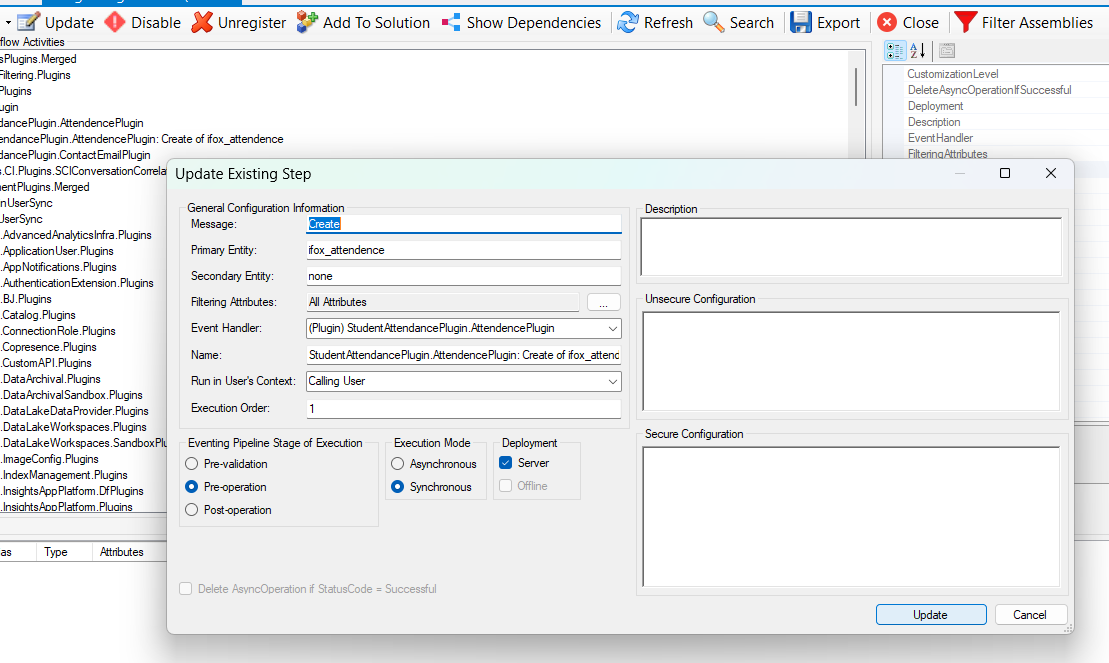Expand the Event Handler dropdown
Viewport: 1109px width, 663px height.
click(x=612, y=328)
